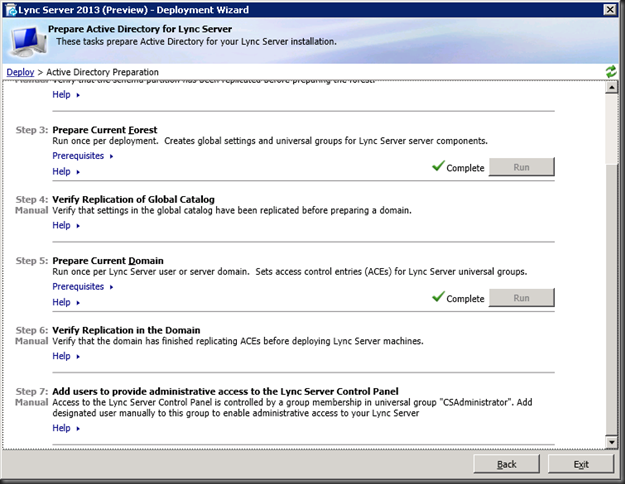Click the 'Verify Replication of Global Catalog' heading
This screenshot has height=484, width=625.
point(134,199)
